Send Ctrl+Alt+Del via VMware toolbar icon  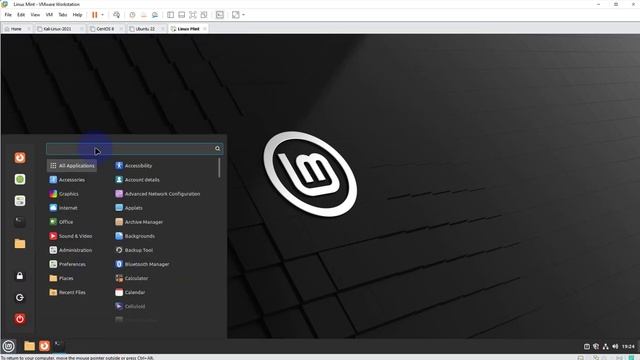coord(116,15)
